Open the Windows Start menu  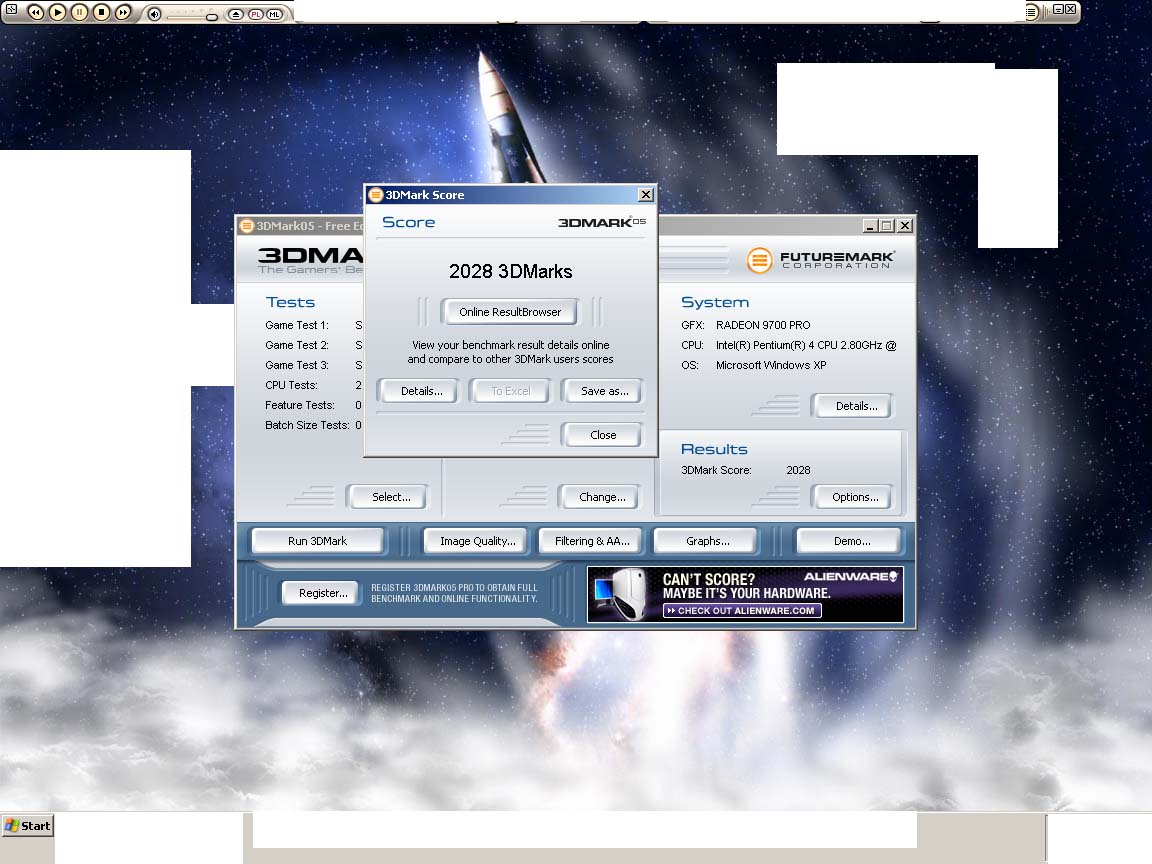pyautogui.click(x=27, y=826)
